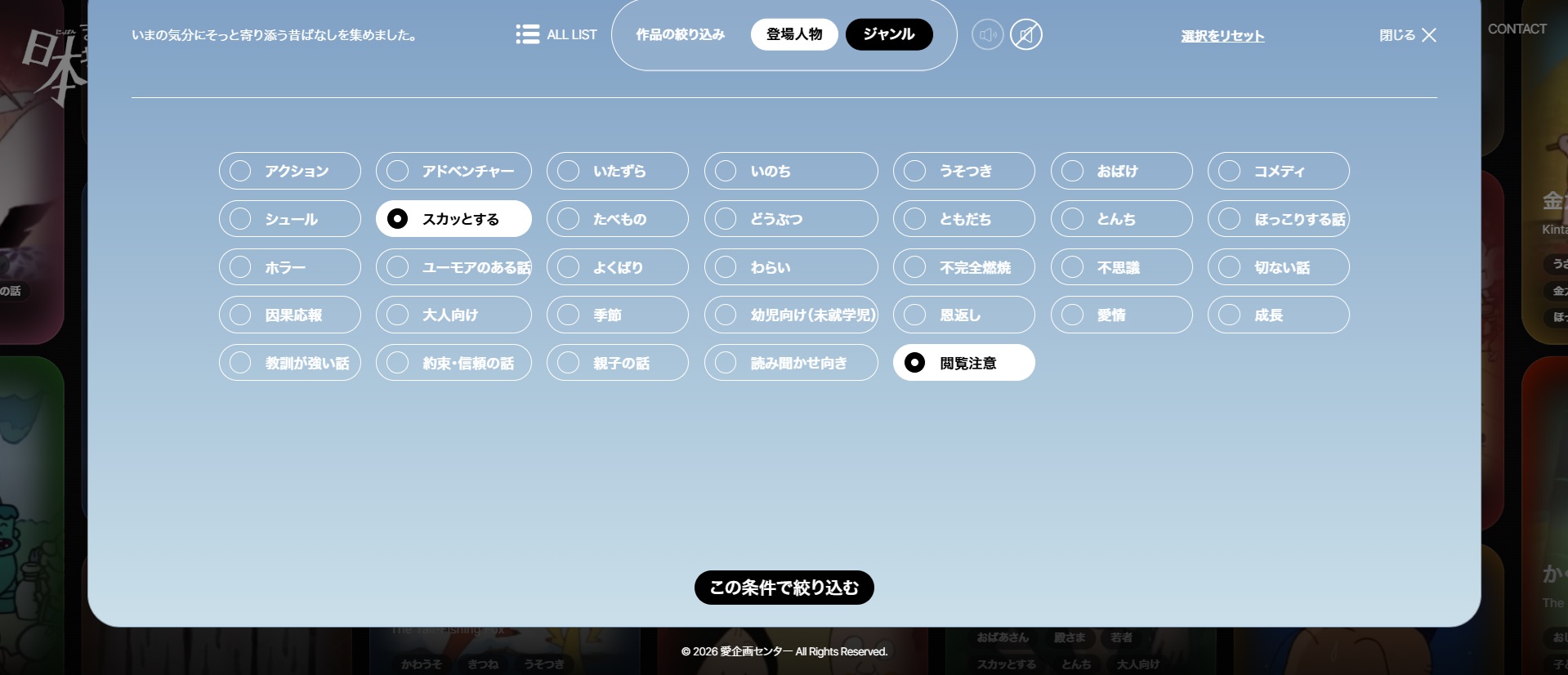Select the ともだち genre option

[x=964, y=219]
